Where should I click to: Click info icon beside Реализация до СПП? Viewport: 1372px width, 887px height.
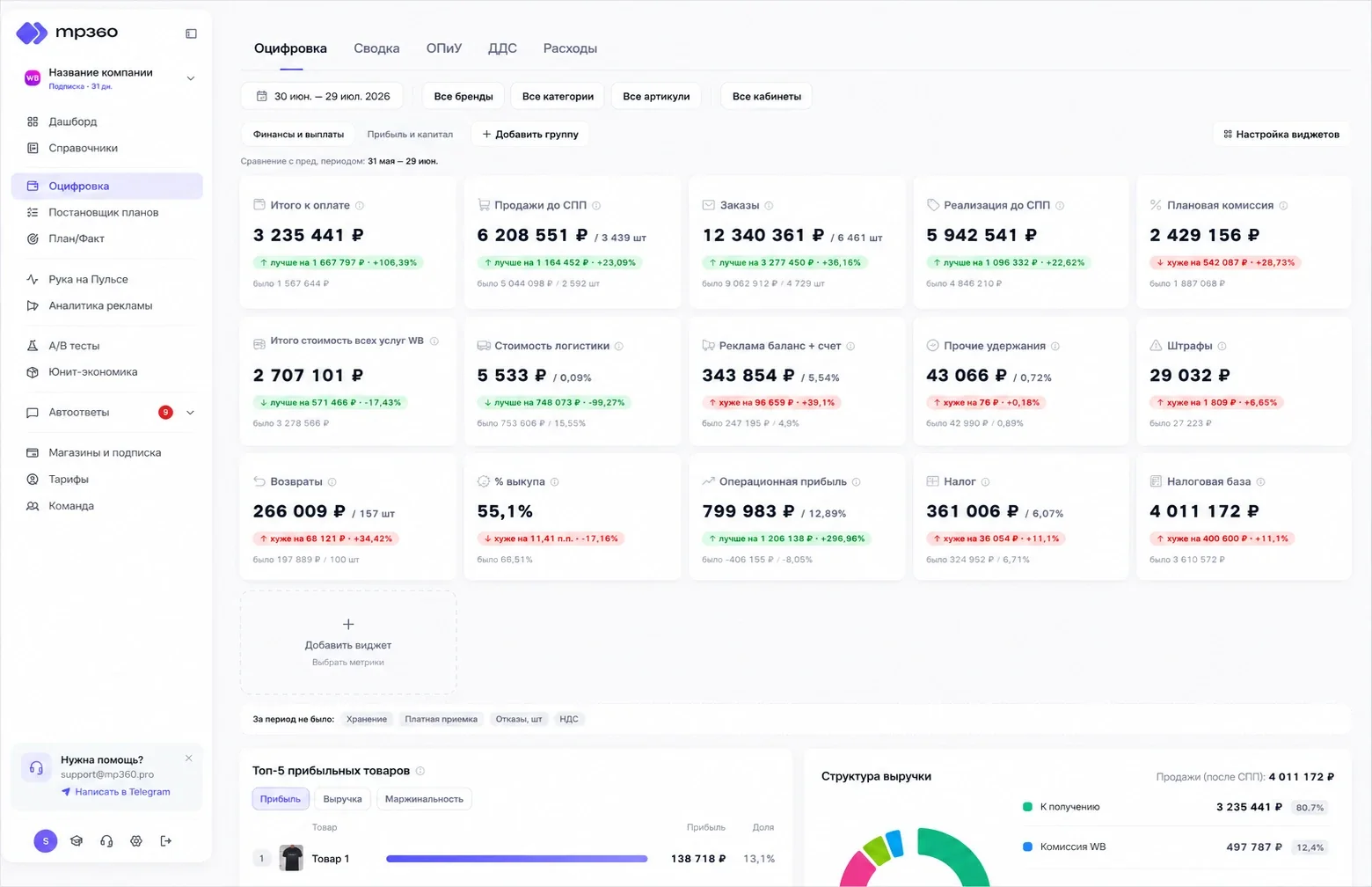(x=1060, y=206)
